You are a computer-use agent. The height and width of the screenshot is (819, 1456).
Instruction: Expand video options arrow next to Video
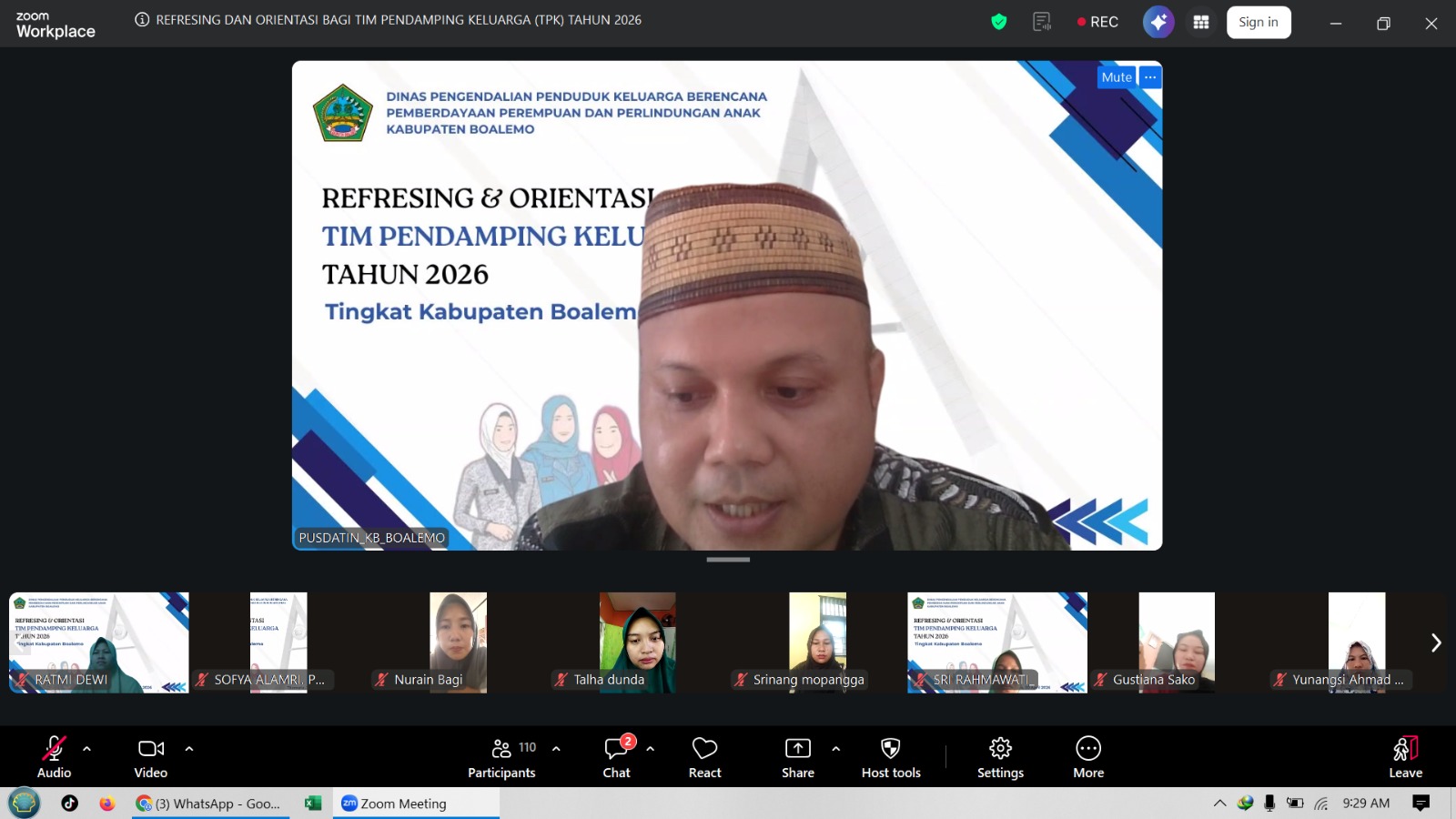(189, 749)
